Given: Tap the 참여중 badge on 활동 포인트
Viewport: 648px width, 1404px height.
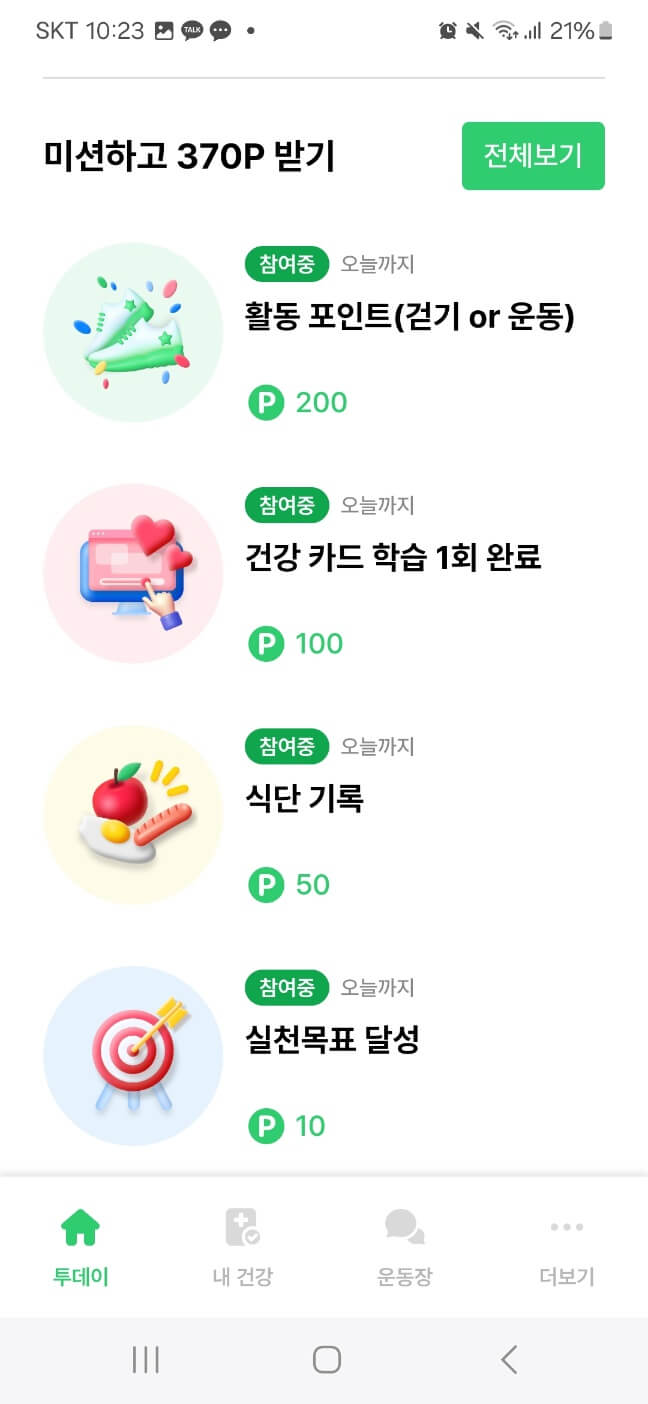Looking at the screenshot, I should (286, 264).
